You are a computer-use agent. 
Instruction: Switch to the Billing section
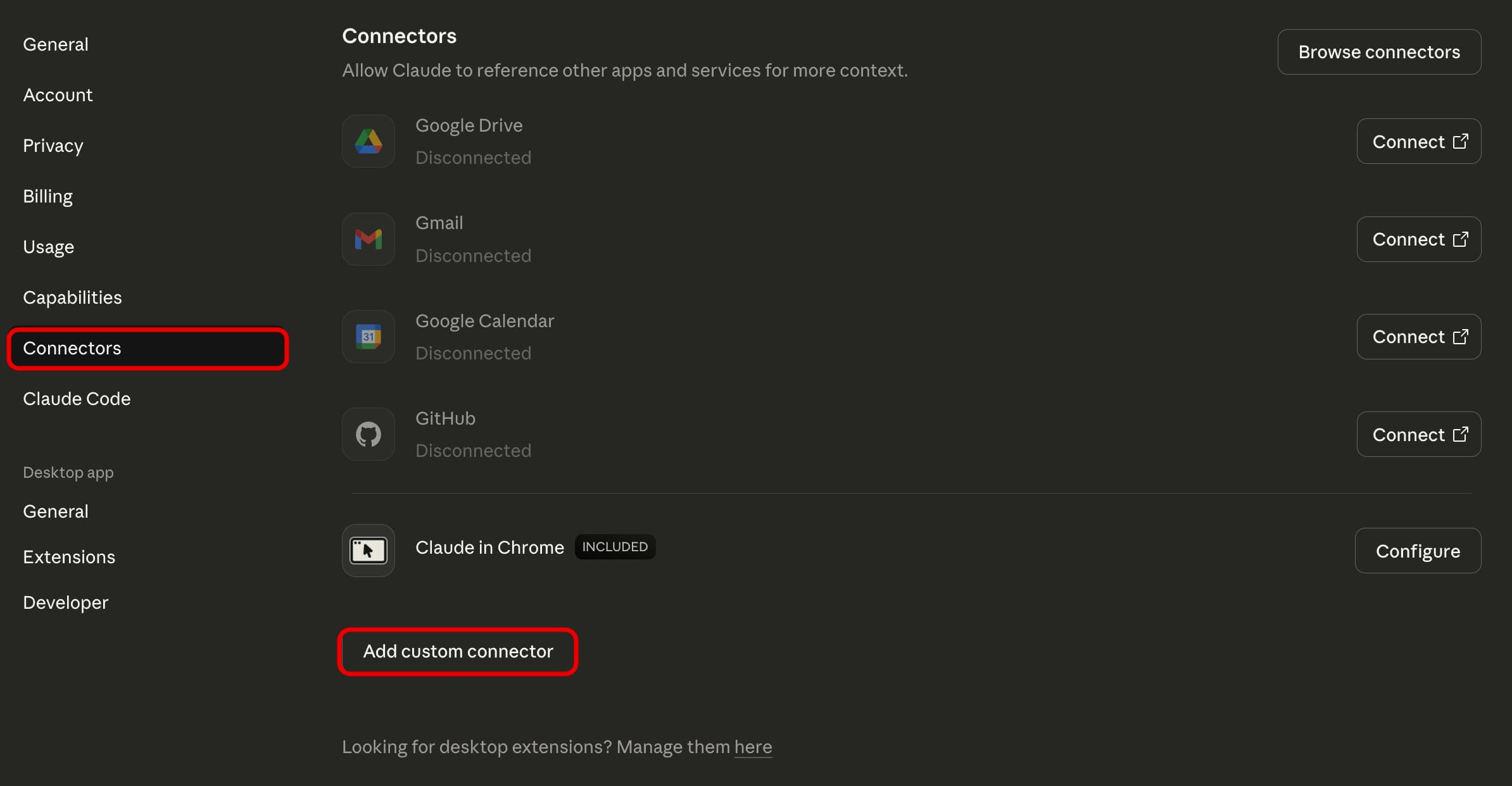pos(47,196)
